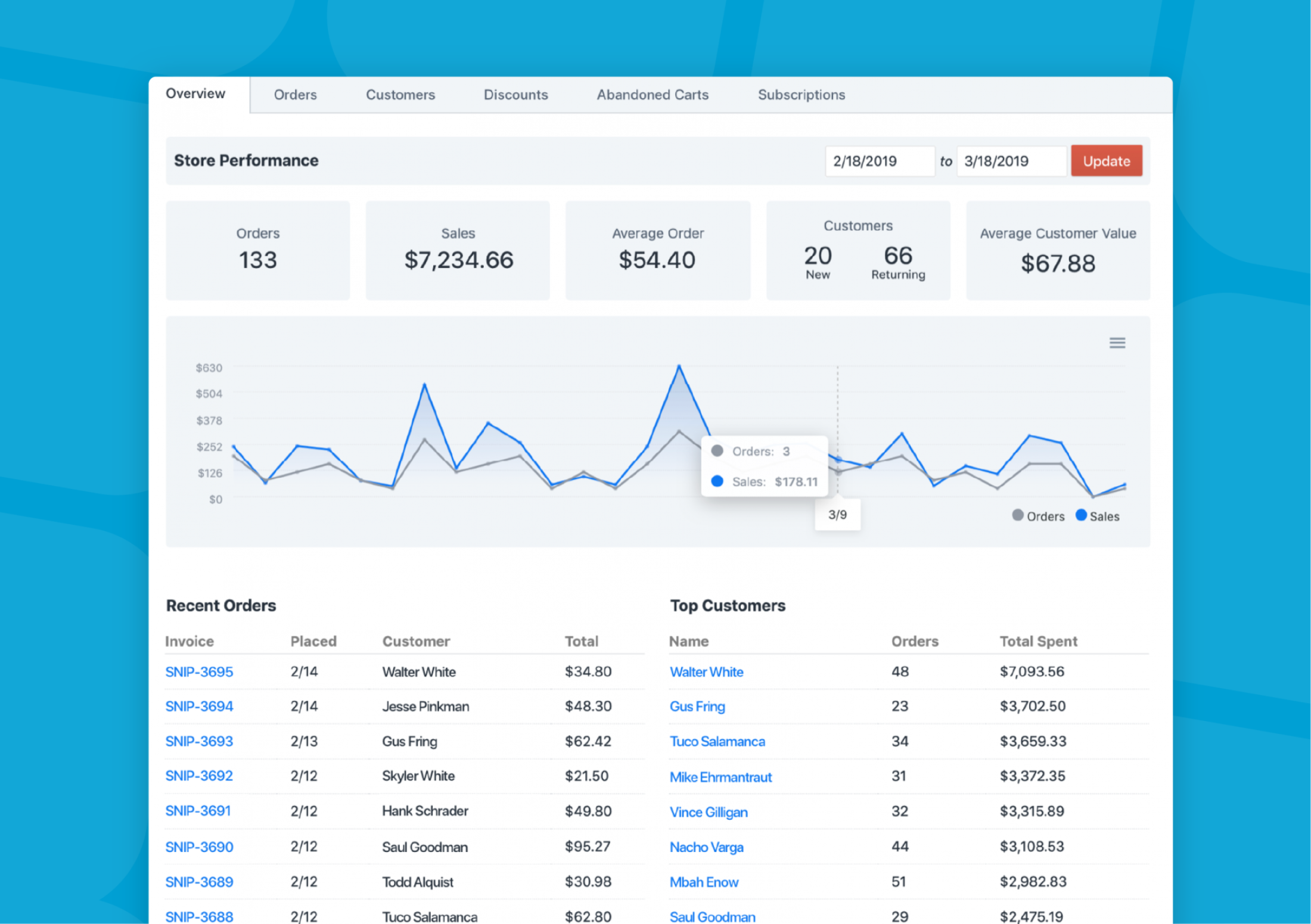The height and width of the screenshot is (924, 1311).
Task: Focus the start date field 2/18/2019
Action: [x=880, y=161]
